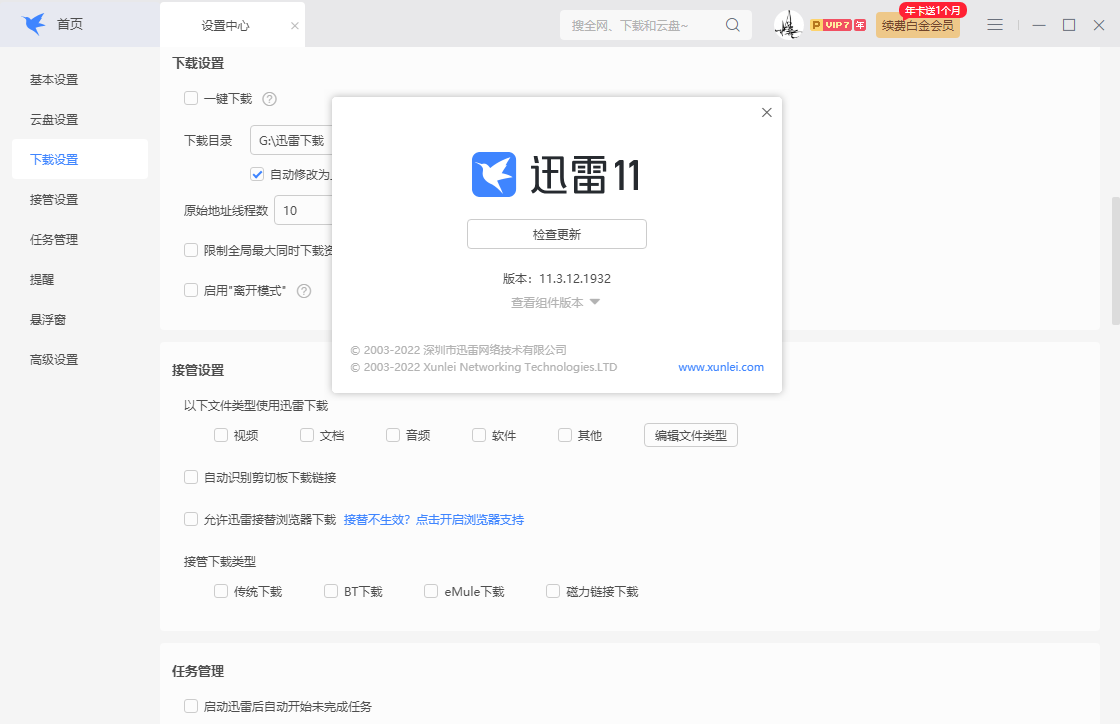The height and width of the screenshot is (724, 1120).
Task: Check the 视频 file type checkbox
Action: (220, 435)
